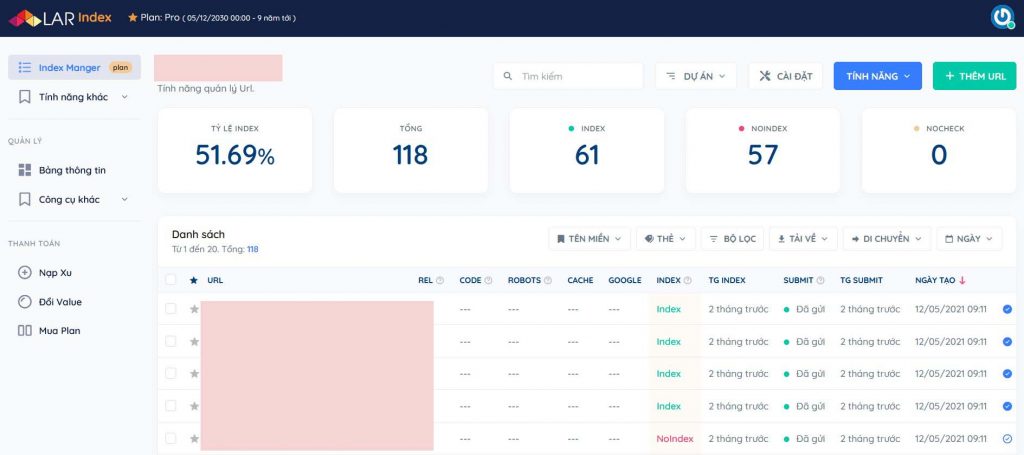Click the orange star beside Plan: Pro
Viewport: 1024px width, 455px height.
133,18
